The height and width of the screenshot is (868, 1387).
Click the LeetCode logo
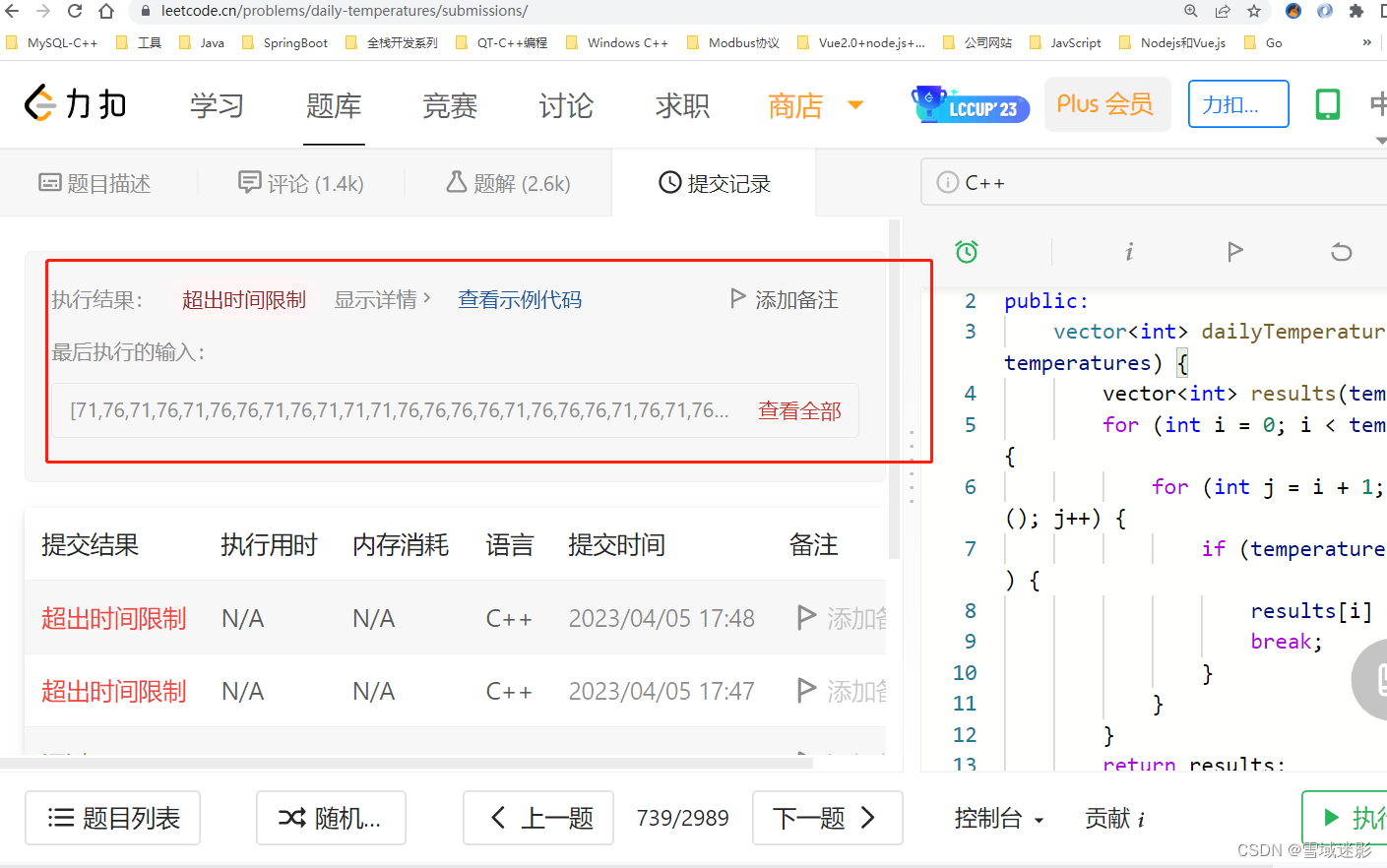pos(76,103)
